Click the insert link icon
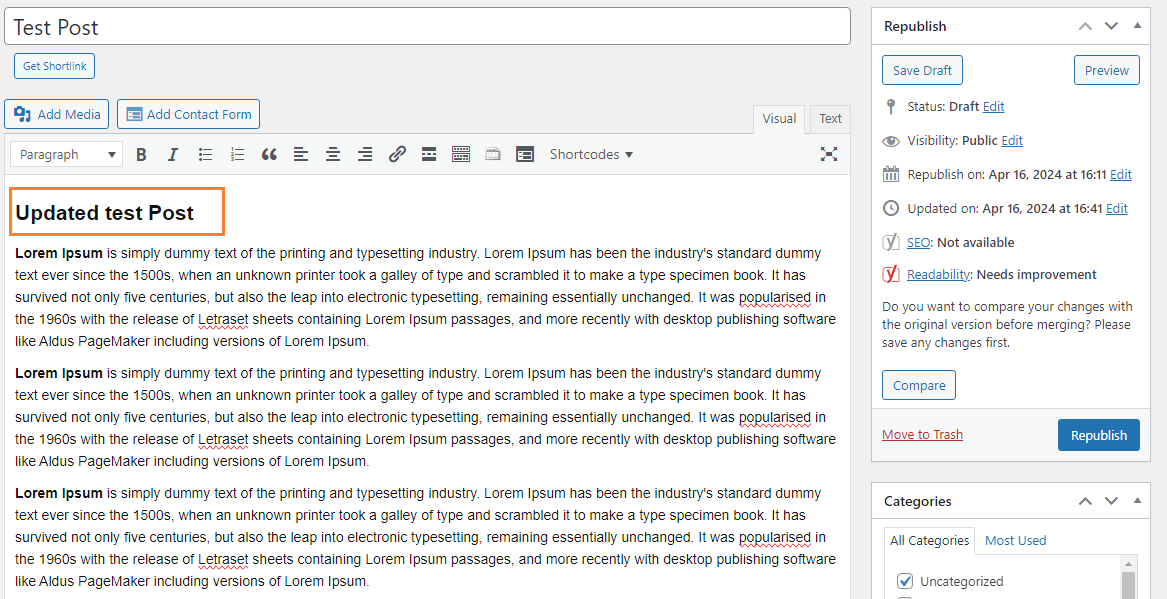1167x599 pixels. click(397, 154)
